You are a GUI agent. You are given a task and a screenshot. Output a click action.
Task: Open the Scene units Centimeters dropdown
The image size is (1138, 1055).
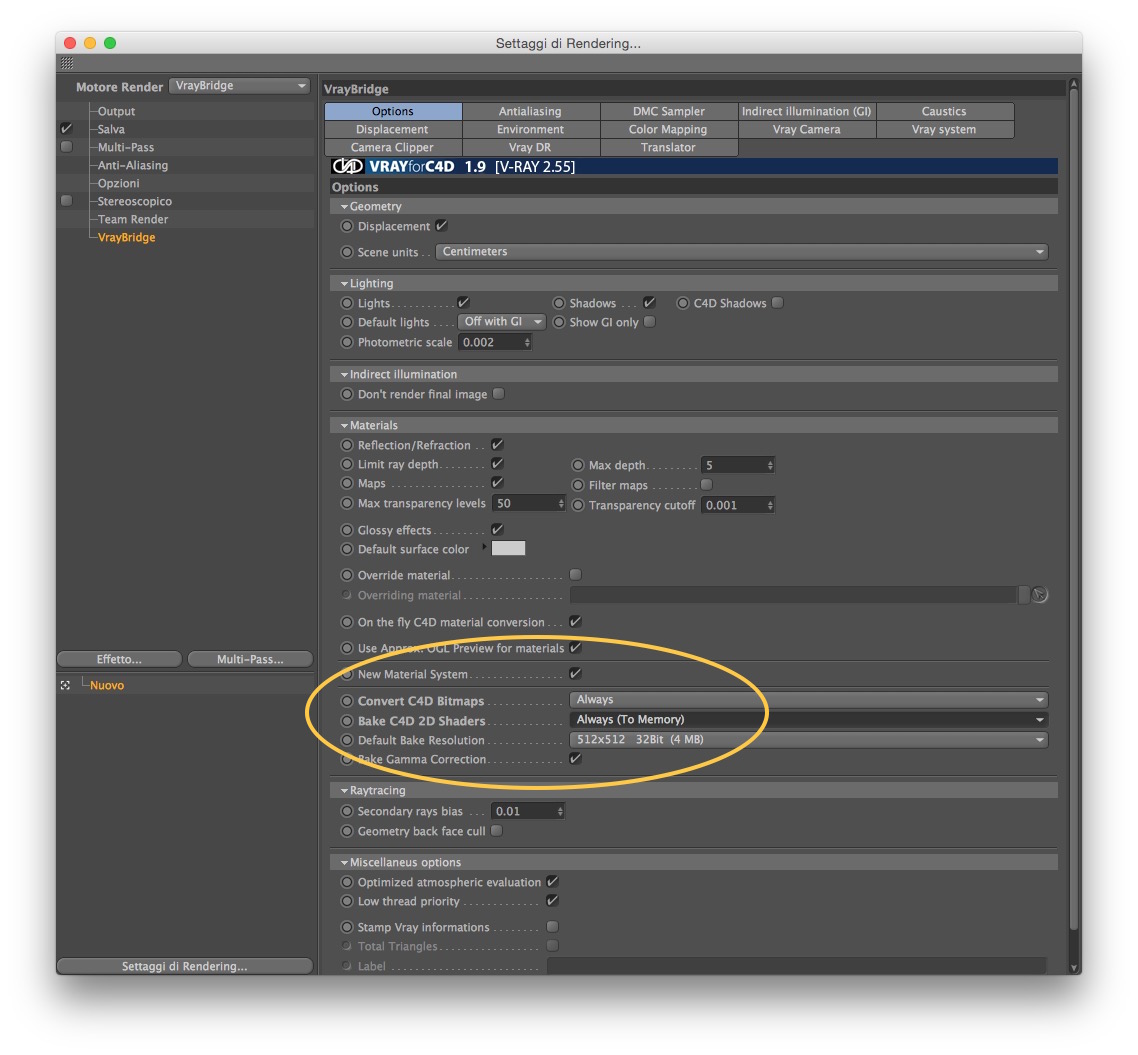click(x=742, y=252)
